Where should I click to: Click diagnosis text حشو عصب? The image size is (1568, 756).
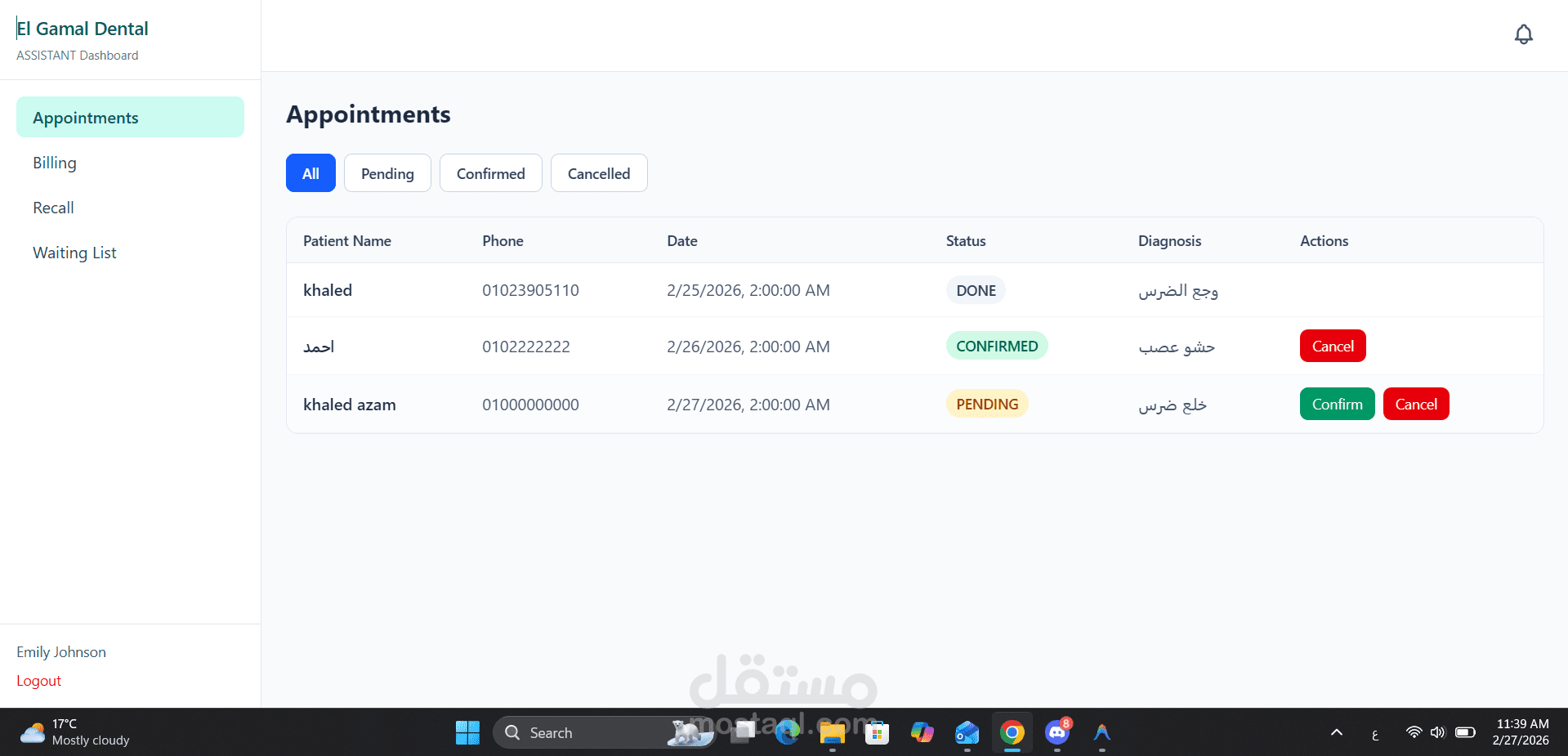coord(1177,347)
